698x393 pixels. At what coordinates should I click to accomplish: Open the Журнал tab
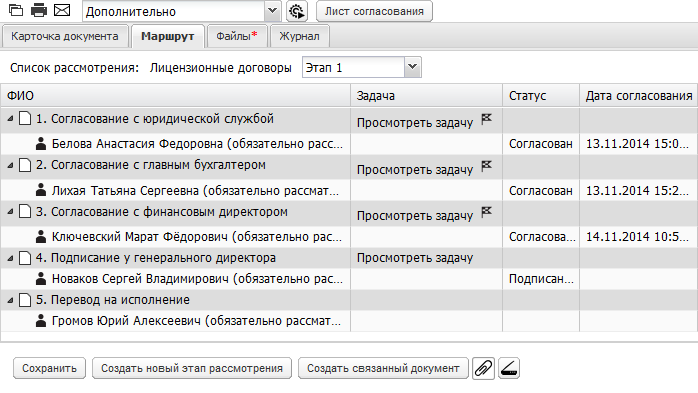pos(299,36)
